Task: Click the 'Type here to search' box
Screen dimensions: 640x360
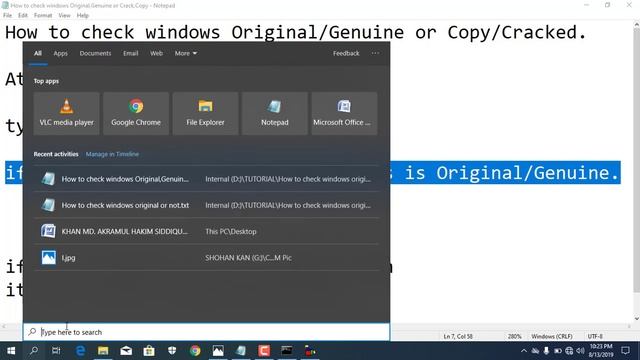Action: click(x=207, y=332)
